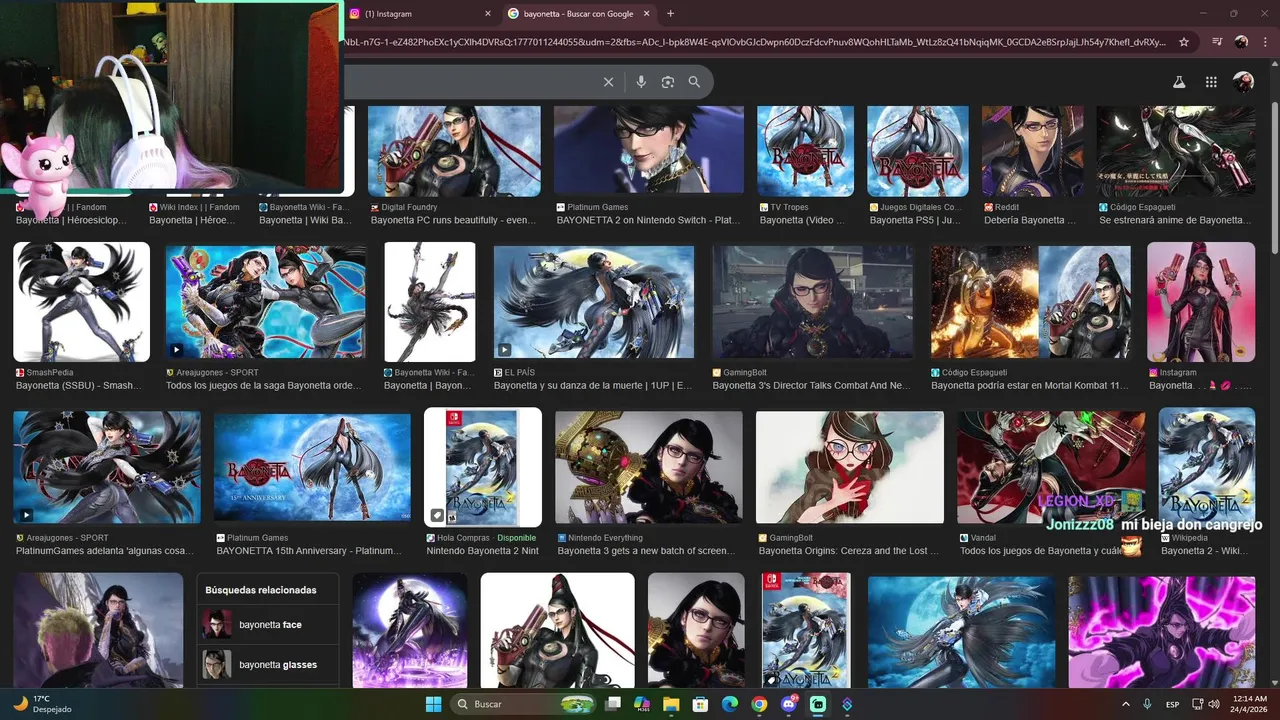Open Microsoft Store from the taskbar
The width and height of the screenshot is (1280, 720).
(701, 704)
